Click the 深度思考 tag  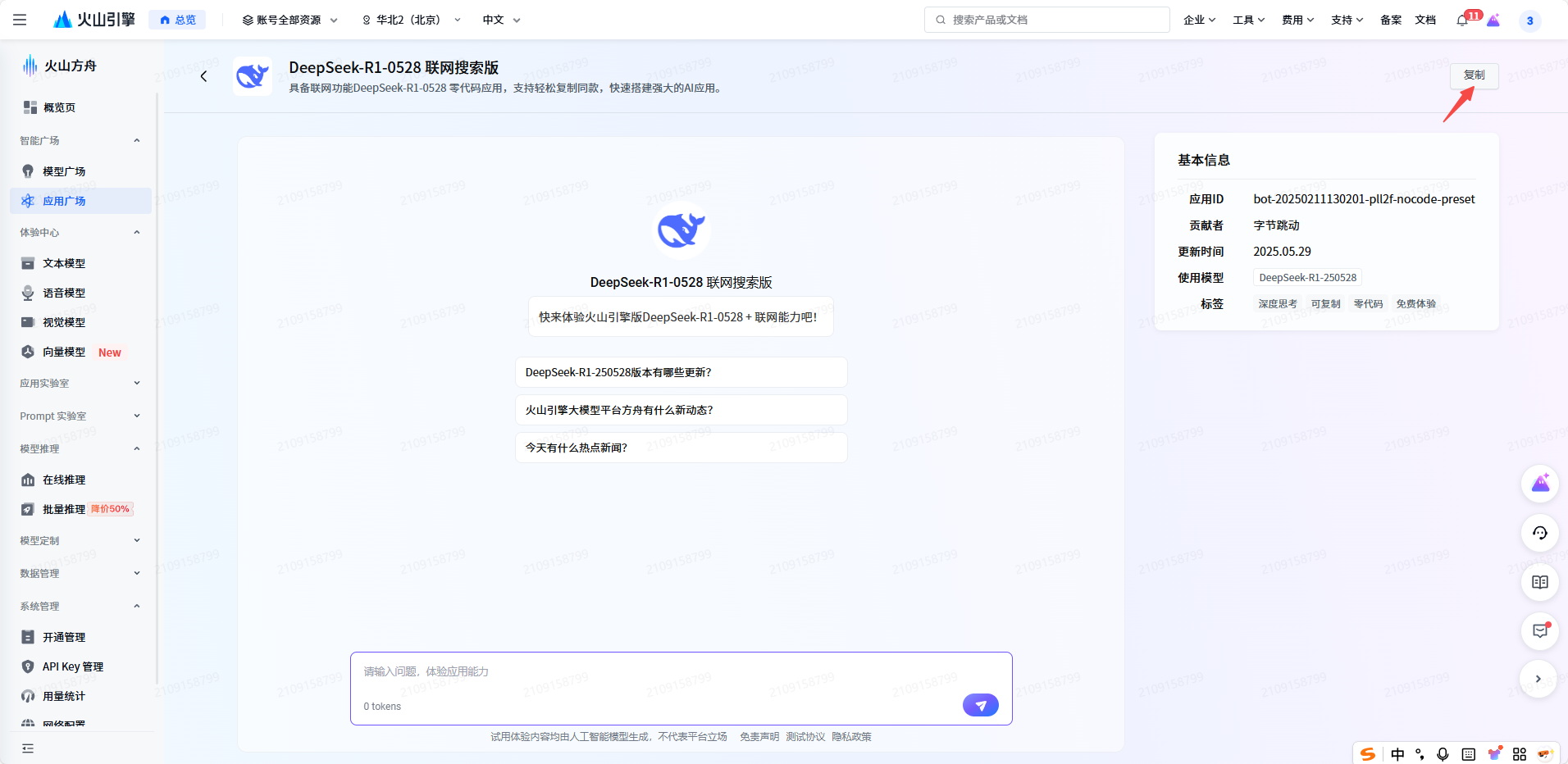click(x=1278, y=304)
